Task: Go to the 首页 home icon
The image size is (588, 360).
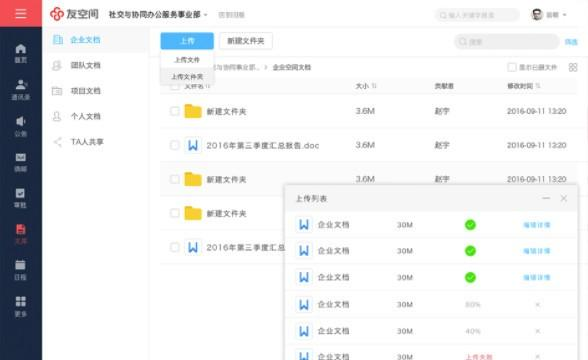Action: coord(21,49)
